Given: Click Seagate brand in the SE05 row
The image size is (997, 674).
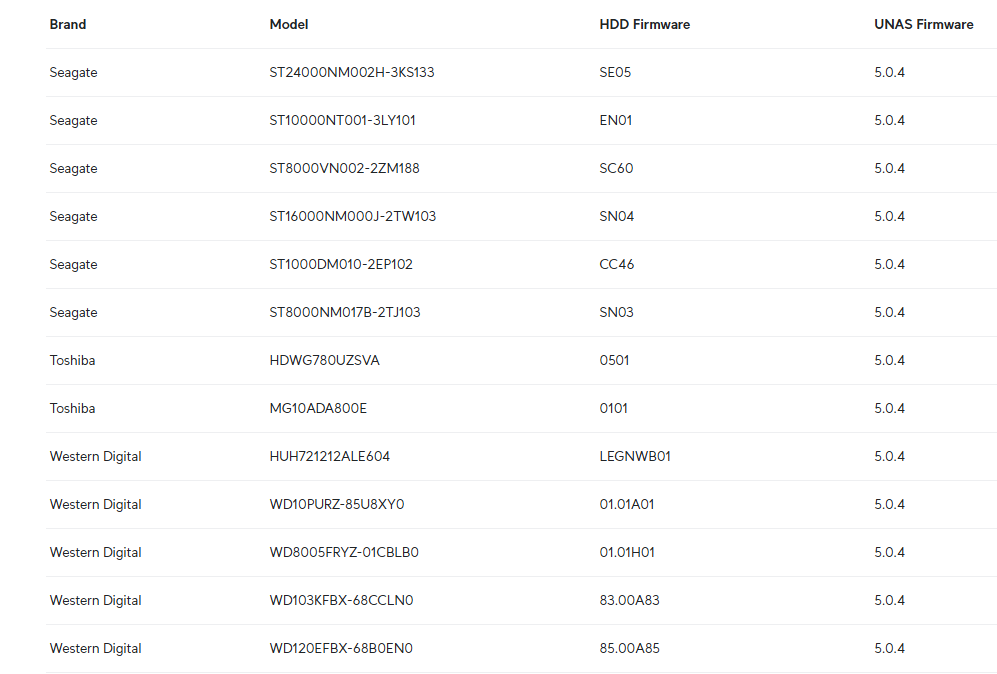Looking at the screenshot, I should tap(73, 72).
